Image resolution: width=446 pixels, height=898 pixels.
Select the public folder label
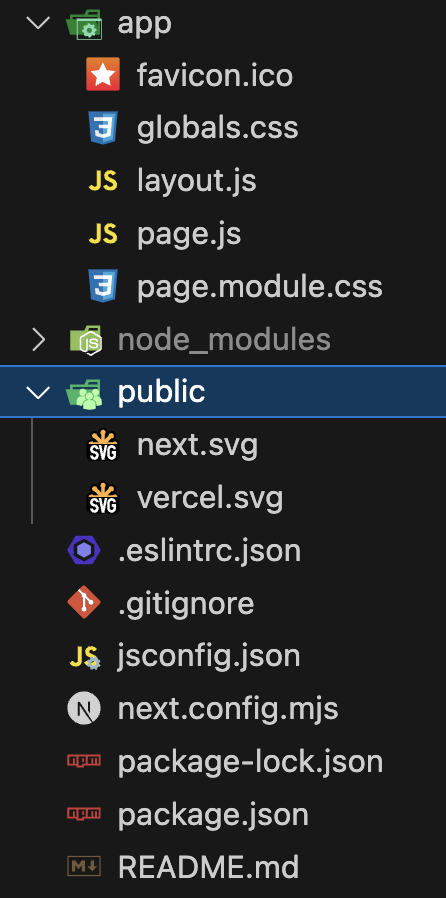[x=161, y=392]
